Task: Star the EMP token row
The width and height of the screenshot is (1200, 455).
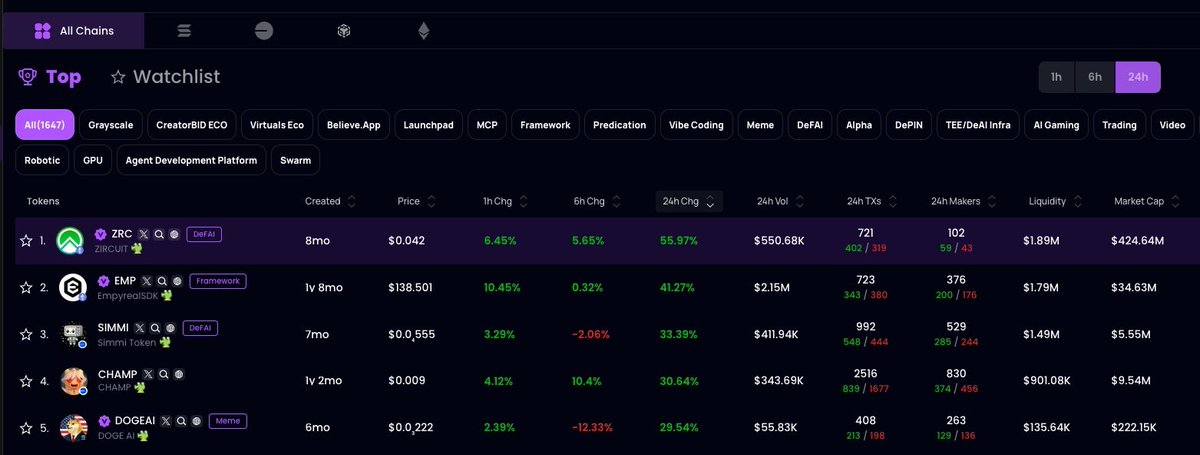Action: point(26,287)
